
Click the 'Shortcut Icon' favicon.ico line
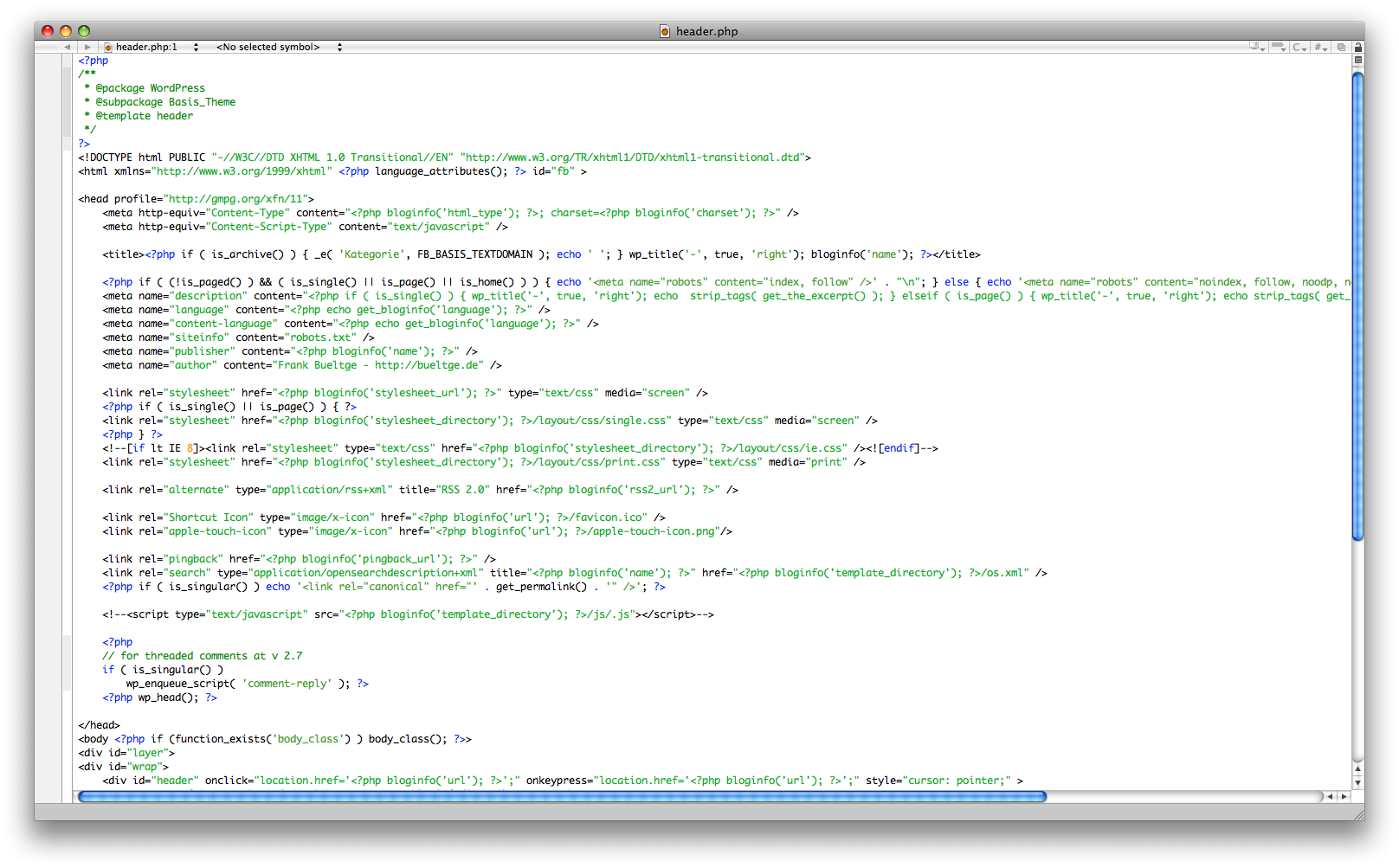click(x=384, y=518)
